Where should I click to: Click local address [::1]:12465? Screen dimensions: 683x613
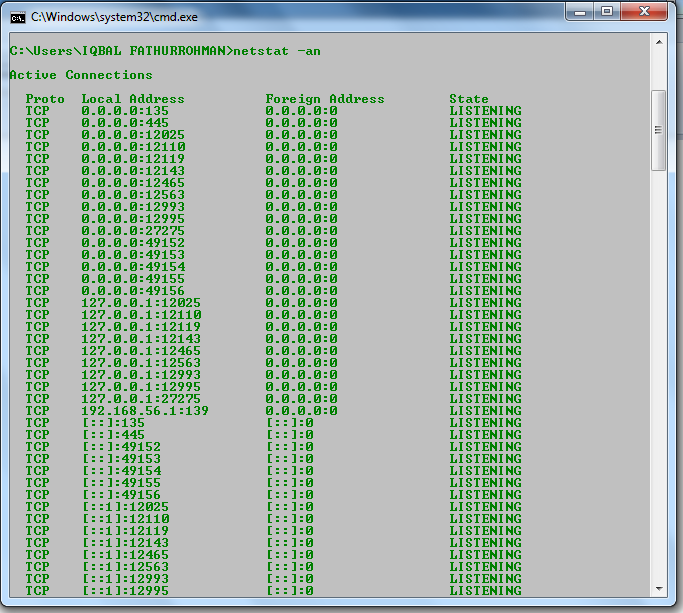pos(125,555)
